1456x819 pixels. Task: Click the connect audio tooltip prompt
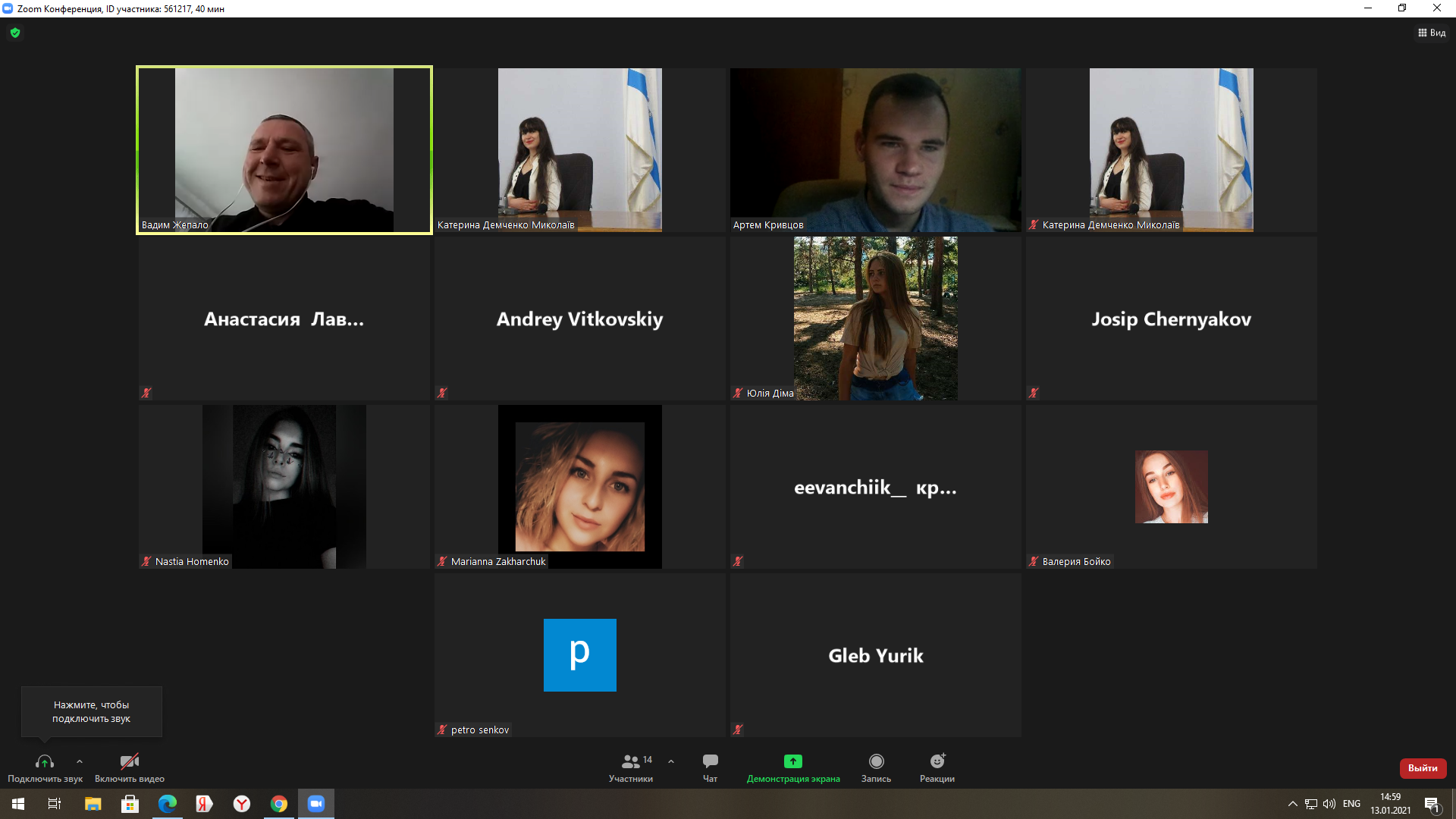pos(92,711)
